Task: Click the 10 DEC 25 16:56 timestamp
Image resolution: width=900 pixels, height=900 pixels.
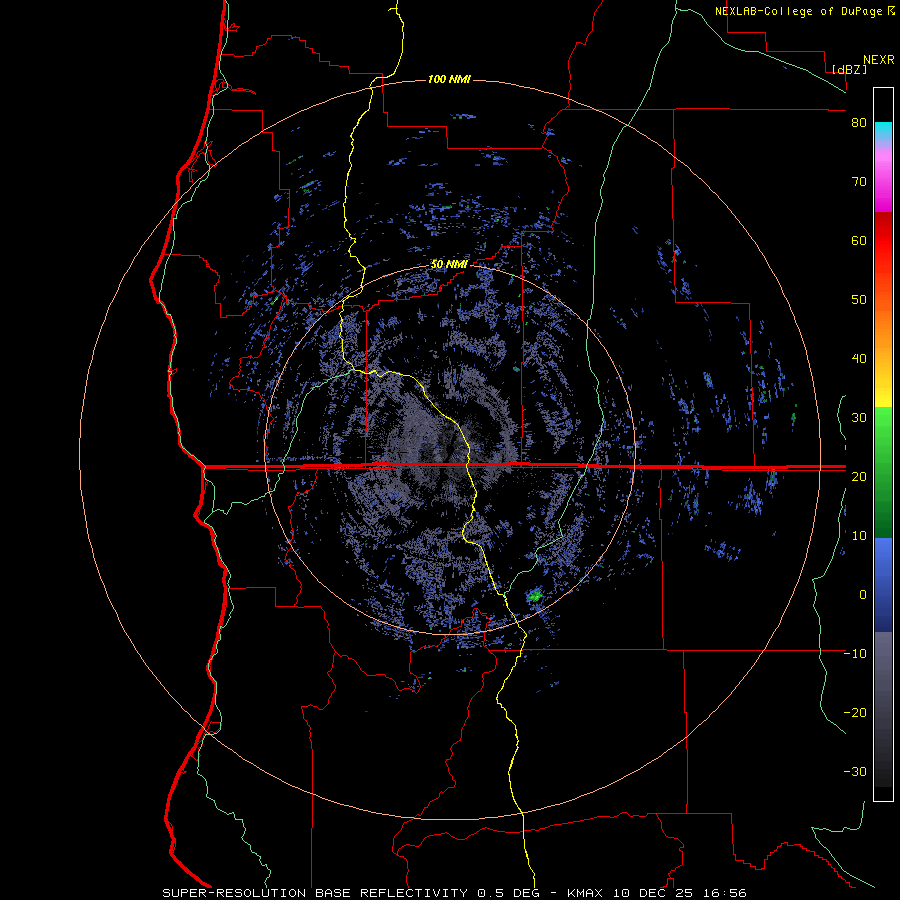Action: click(x=680, y=893)
